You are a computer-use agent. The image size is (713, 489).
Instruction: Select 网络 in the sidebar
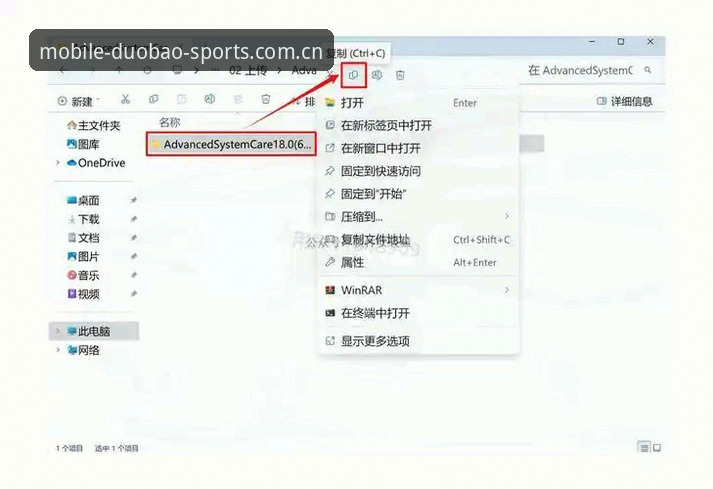pyautogui.click(x=83, y=350)
